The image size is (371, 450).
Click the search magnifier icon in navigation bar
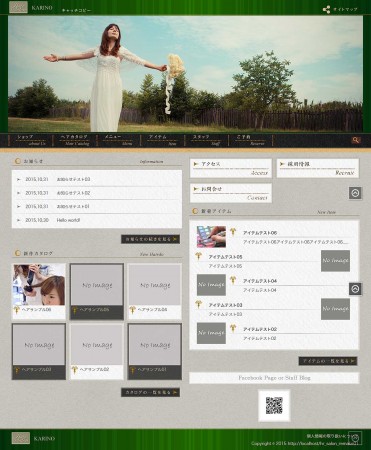pyautogui.click(x=356, y=140)
